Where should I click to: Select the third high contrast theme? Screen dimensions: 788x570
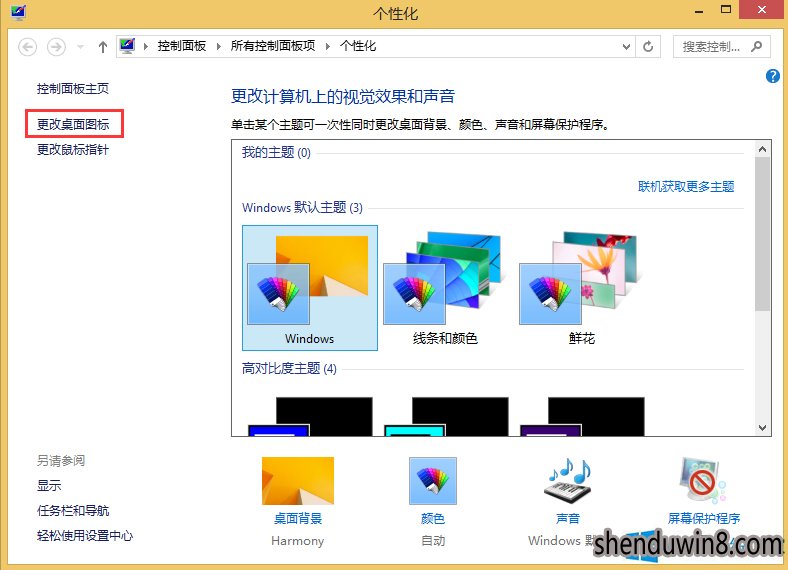(582, 416)
